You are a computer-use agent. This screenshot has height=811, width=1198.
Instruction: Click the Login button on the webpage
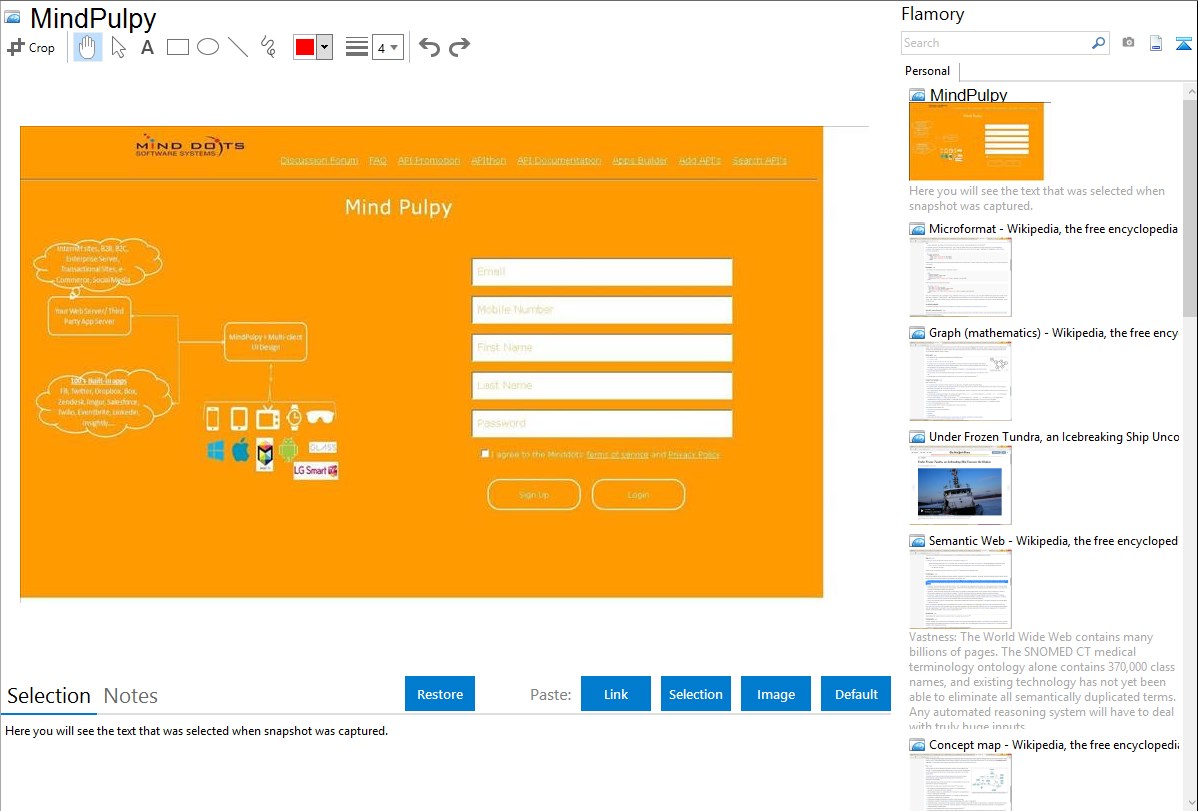[639, 495]
